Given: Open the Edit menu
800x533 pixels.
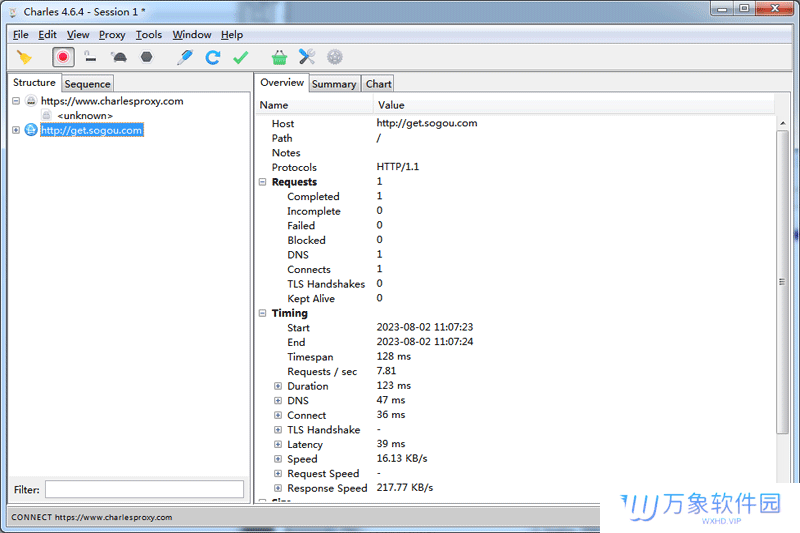Looking at the screenshot, I should click(x=47, y=35).
